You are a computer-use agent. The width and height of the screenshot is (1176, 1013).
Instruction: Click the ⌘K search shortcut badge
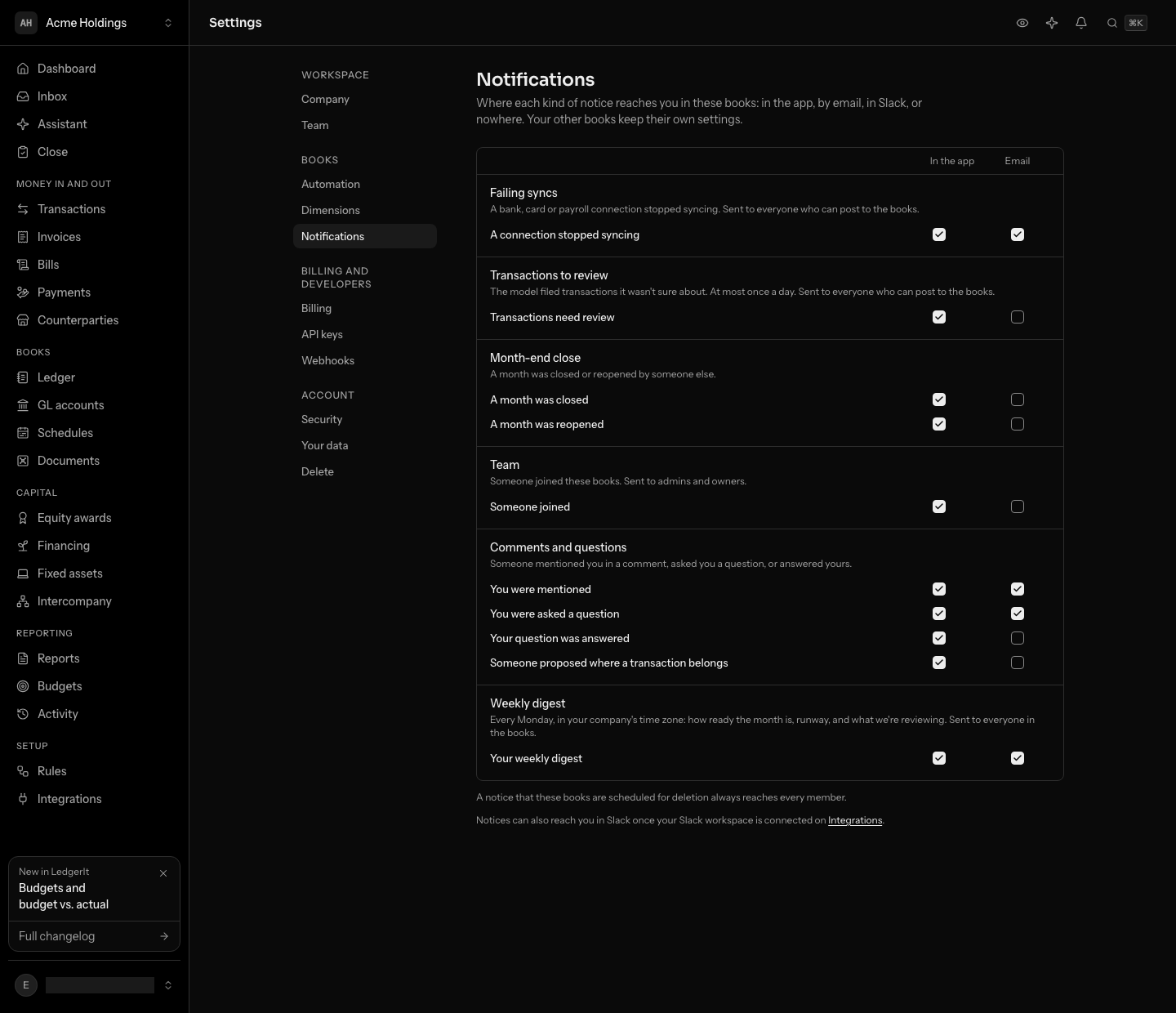click(1136, 23)
